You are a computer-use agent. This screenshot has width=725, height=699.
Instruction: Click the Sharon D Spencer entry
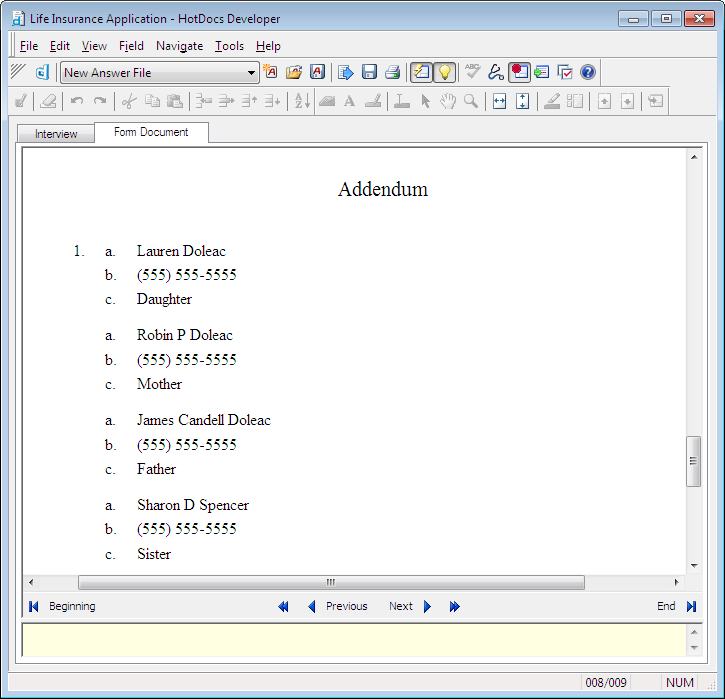(193, 505)
